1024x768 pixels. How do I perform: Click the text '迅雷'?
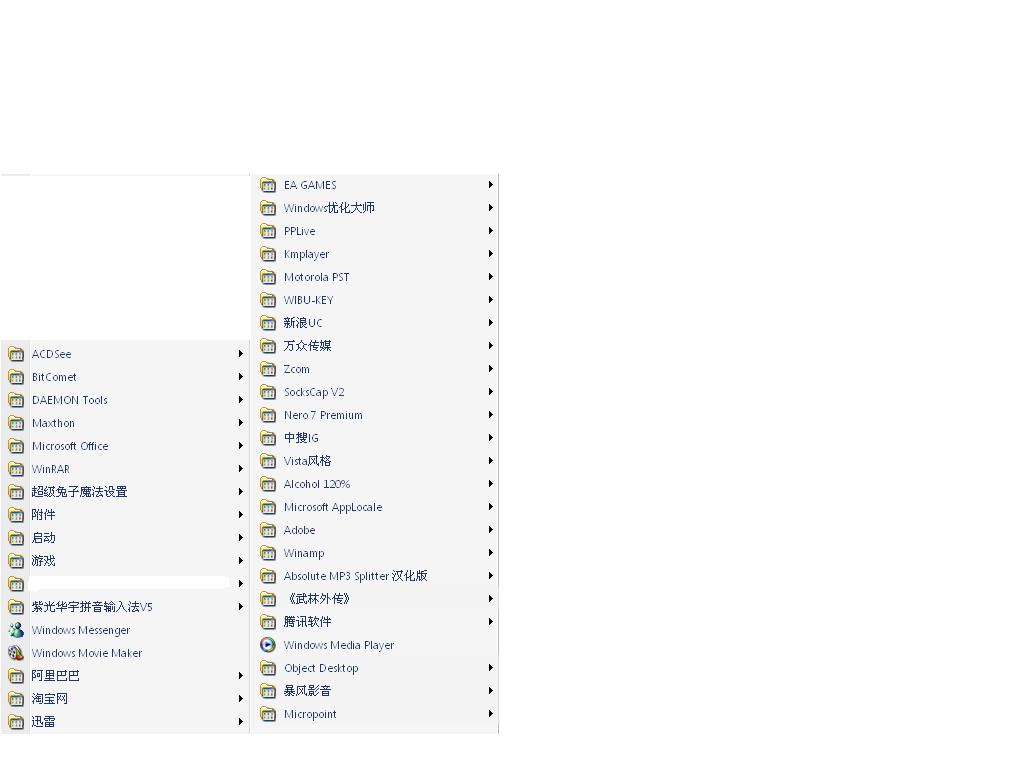pyautogui.click(x=43, y=722)
